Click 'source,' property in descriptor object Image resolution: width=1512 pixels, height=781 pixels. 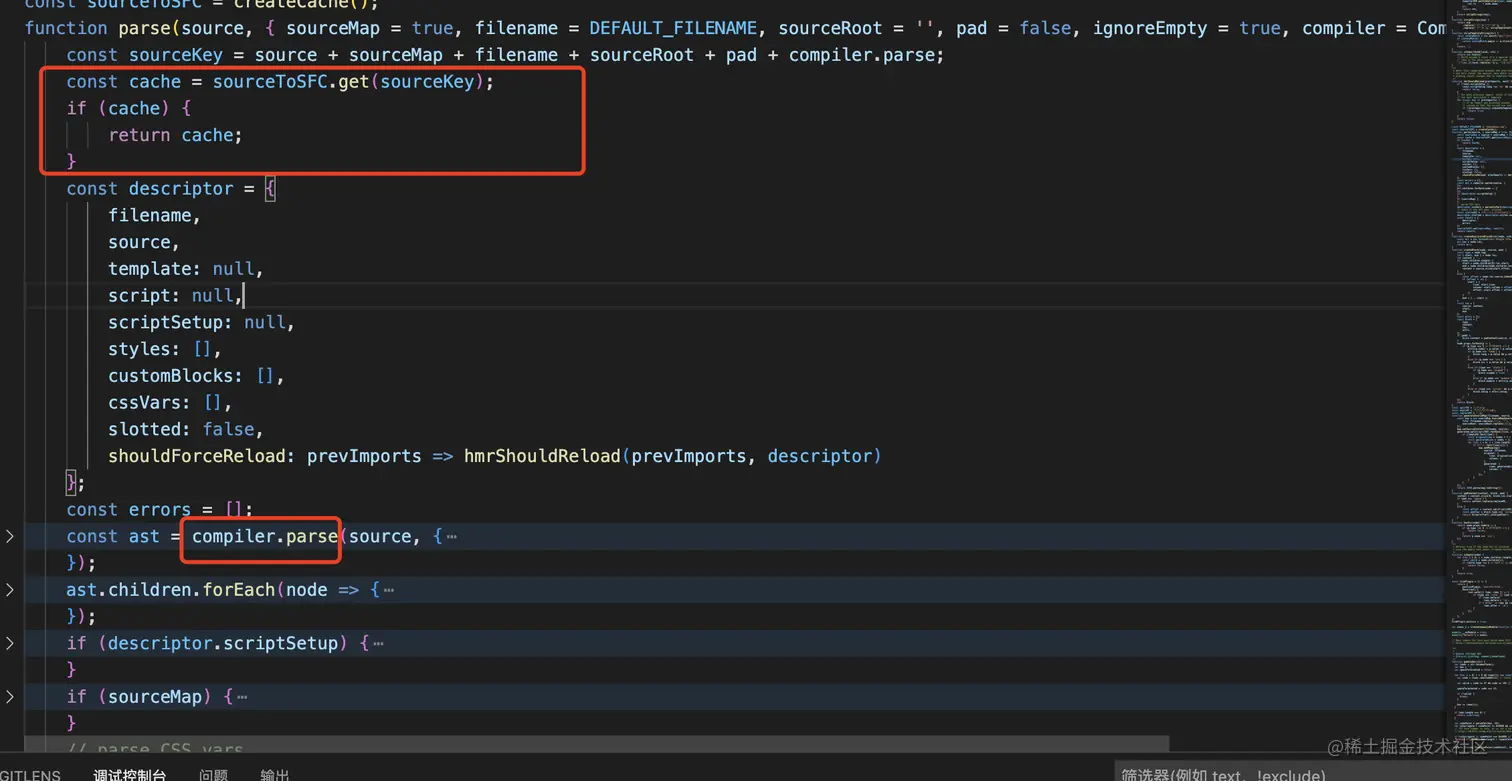pyautogui.click(x=145, y=242)
